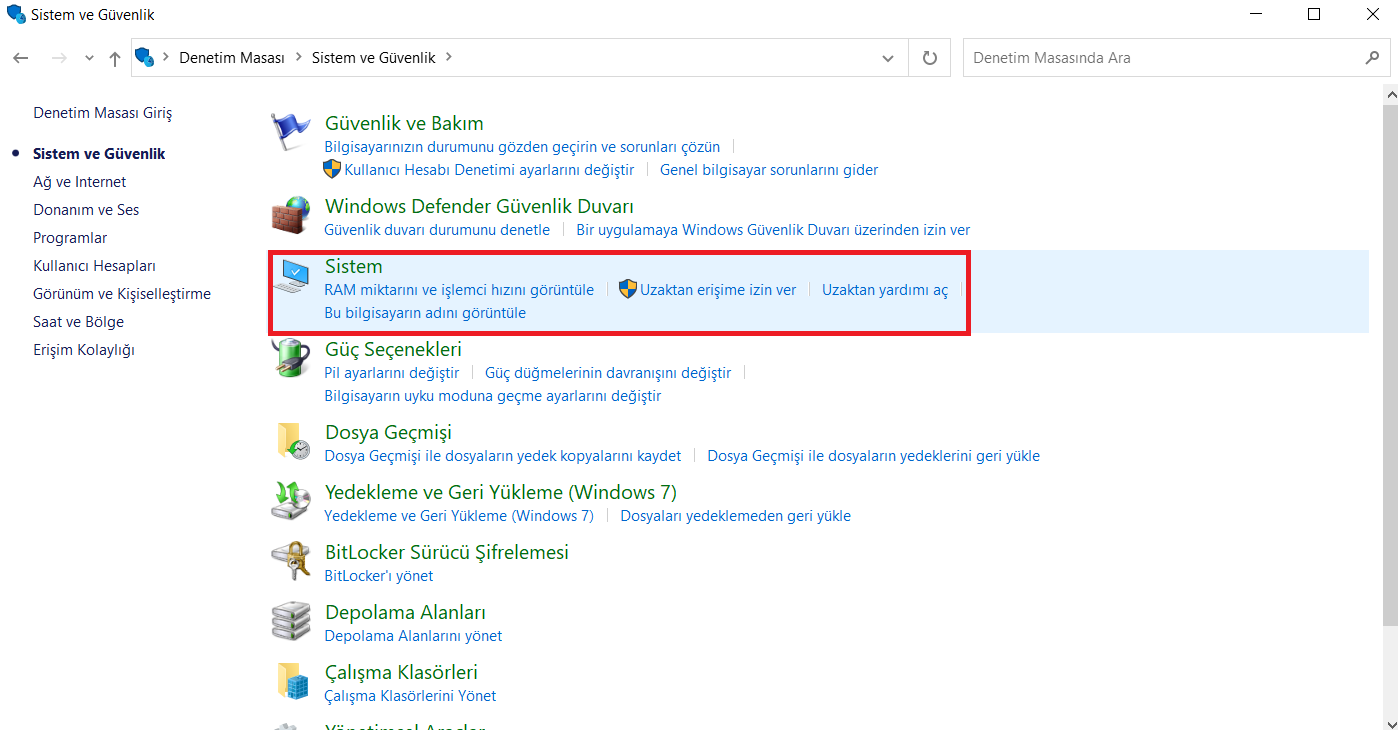1398x730 pixels.
Task: Open the Yedekleme ve Geri Yükleme icon
Action: pyautogui.click(x=292, y=502)
